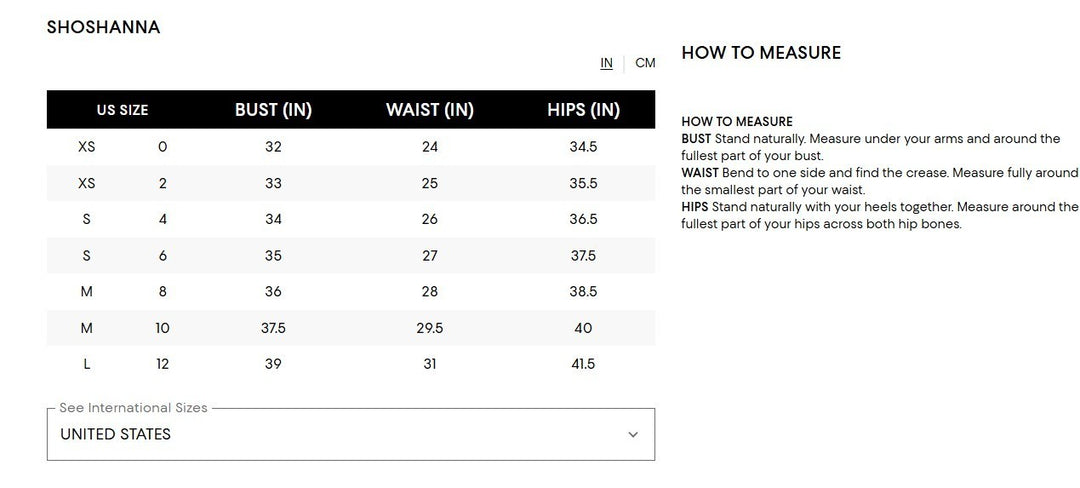Click the L size label in table

87,364
